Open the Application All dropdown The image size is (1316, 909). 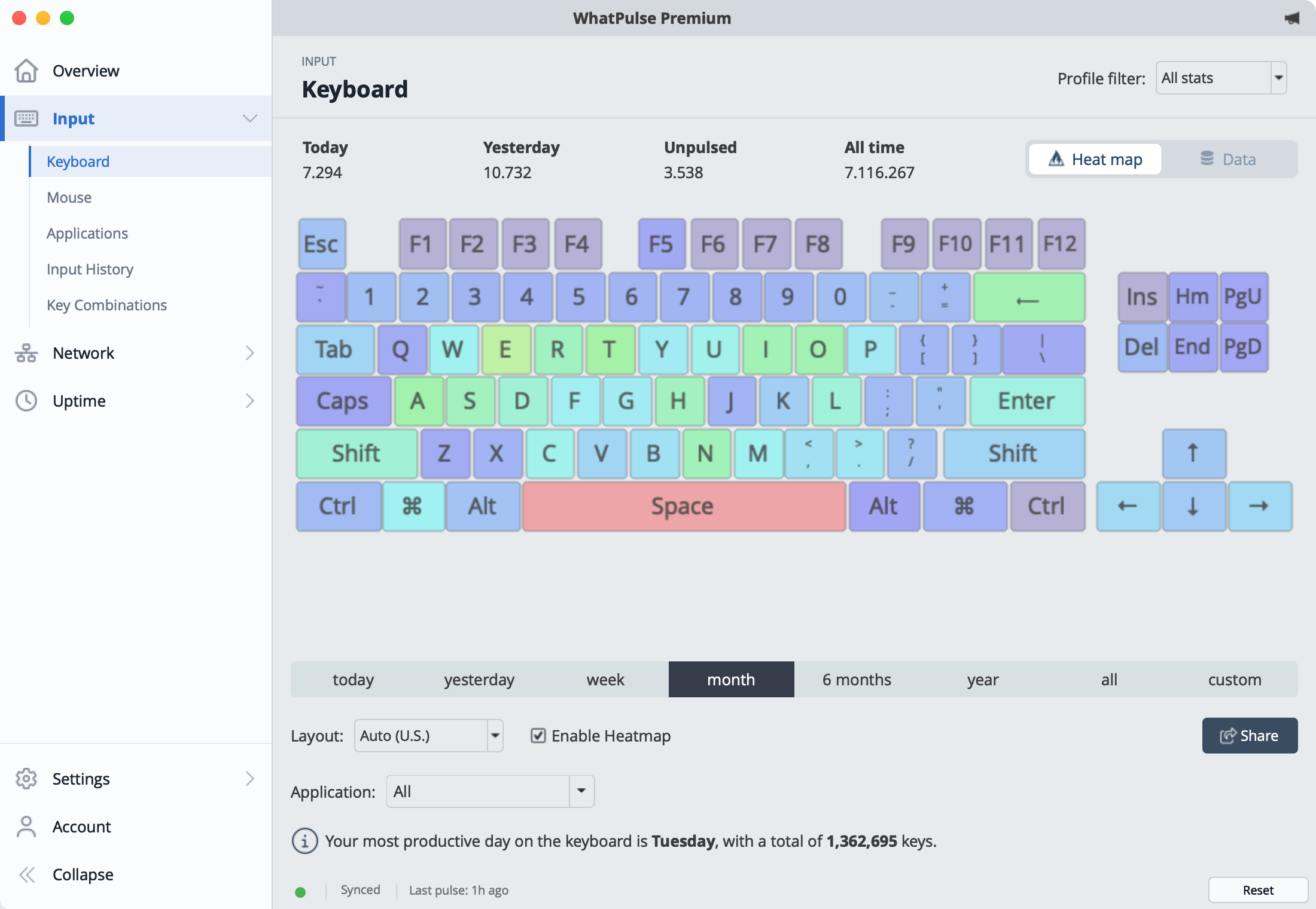tap(490, 791)
